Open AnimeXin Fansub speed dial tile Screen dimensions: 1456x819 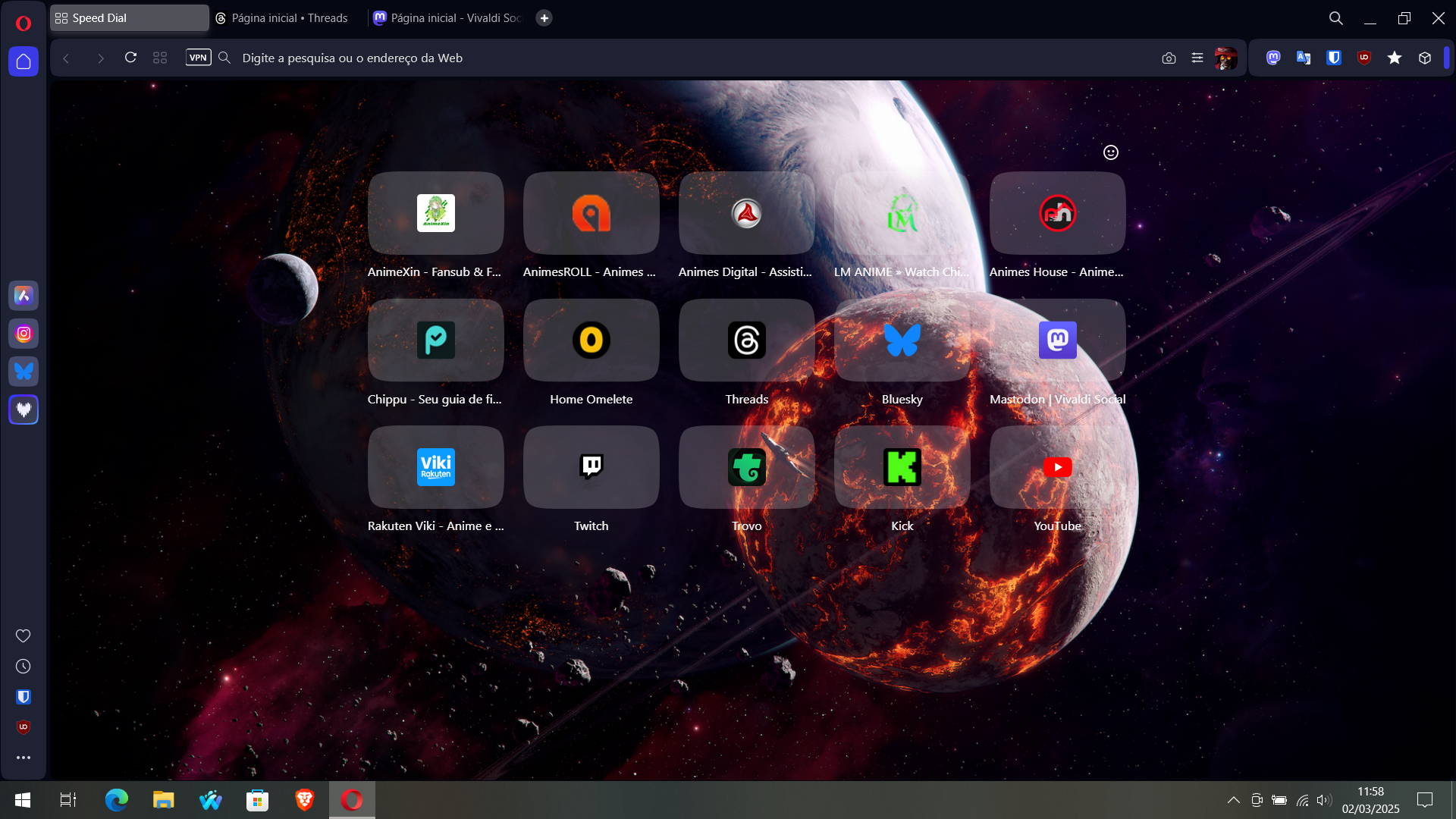click(x=436, y=213)
